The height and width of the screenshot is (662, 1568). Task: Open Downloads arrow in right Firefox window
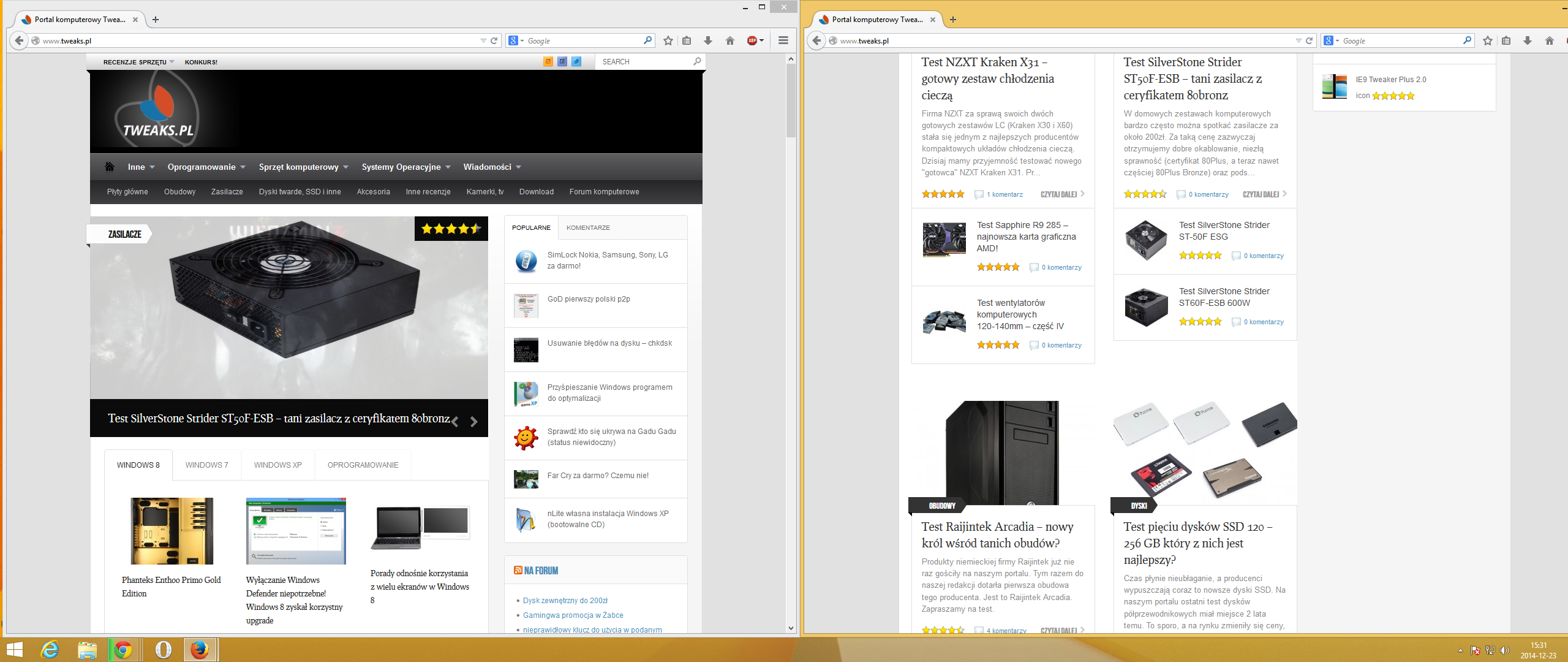click(x=1528, y=40)
